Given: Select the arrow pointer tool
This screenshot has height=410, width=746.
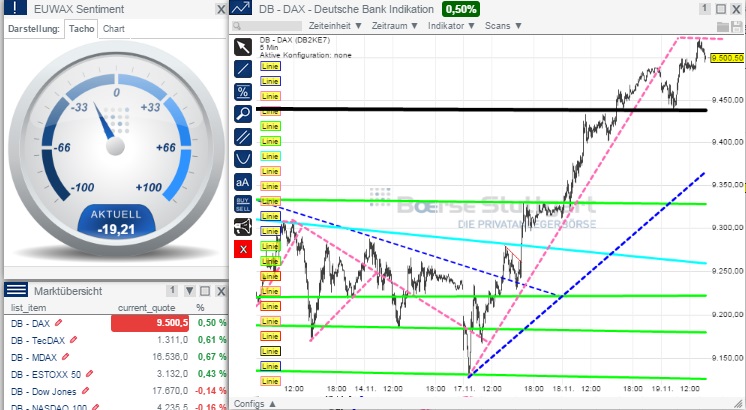Looking at the screenshot, I should (243, 47).
